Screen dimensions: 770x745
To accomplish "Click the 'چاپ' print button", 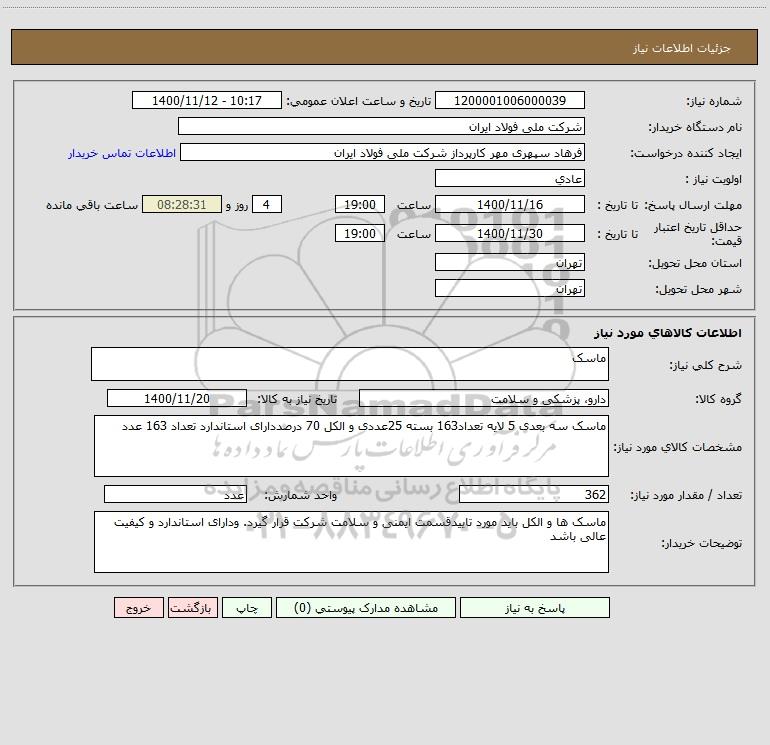I will [x=247, y=607].
